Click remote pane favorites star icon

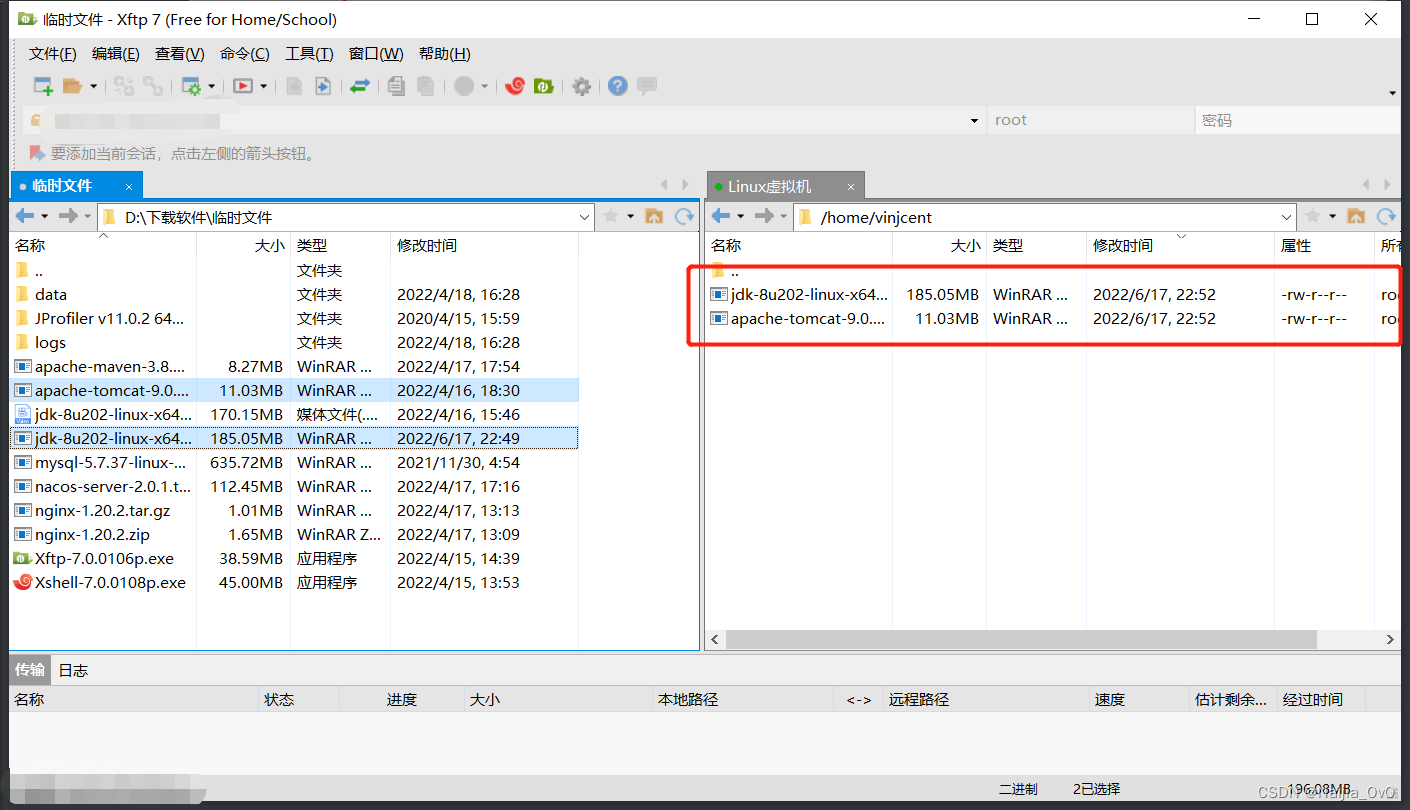1313,216
